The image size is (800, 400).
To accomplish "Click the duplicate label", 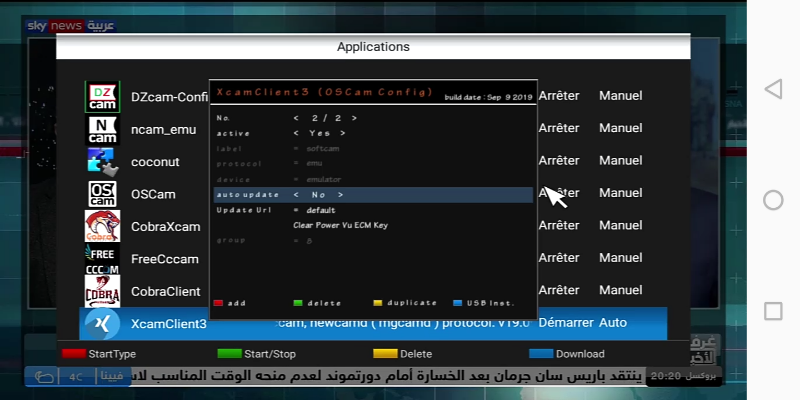I will click(x=412, y=303).
